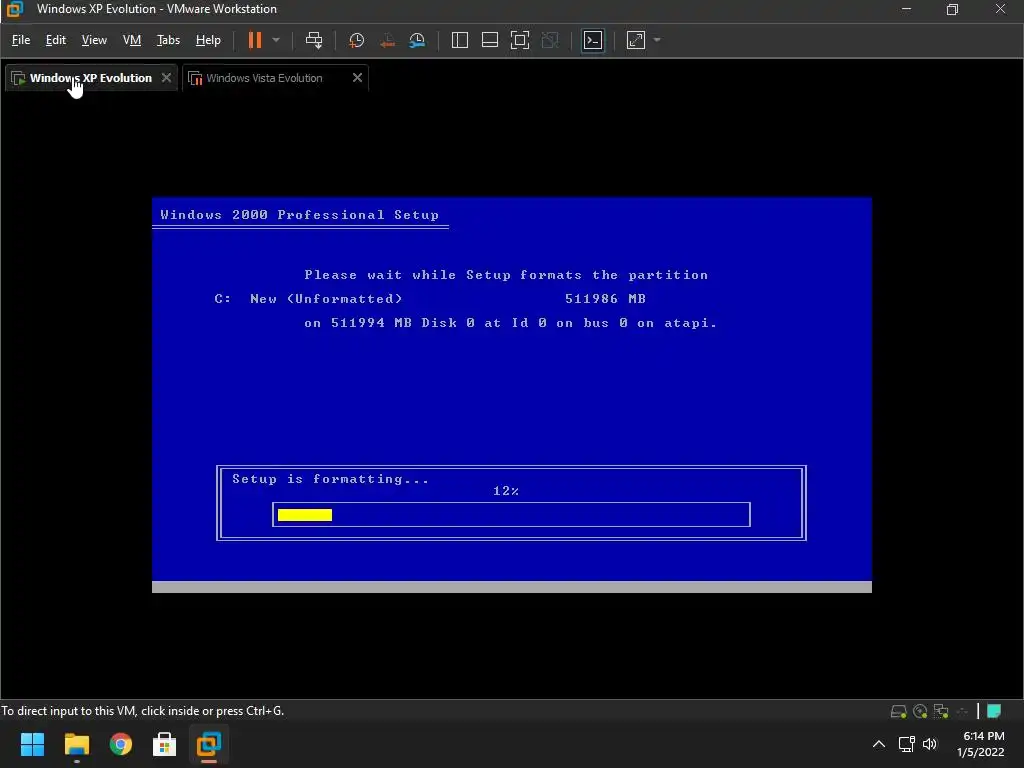
Task: Click the CD/DVD drive status icon
Action: (x=920, y=711)
